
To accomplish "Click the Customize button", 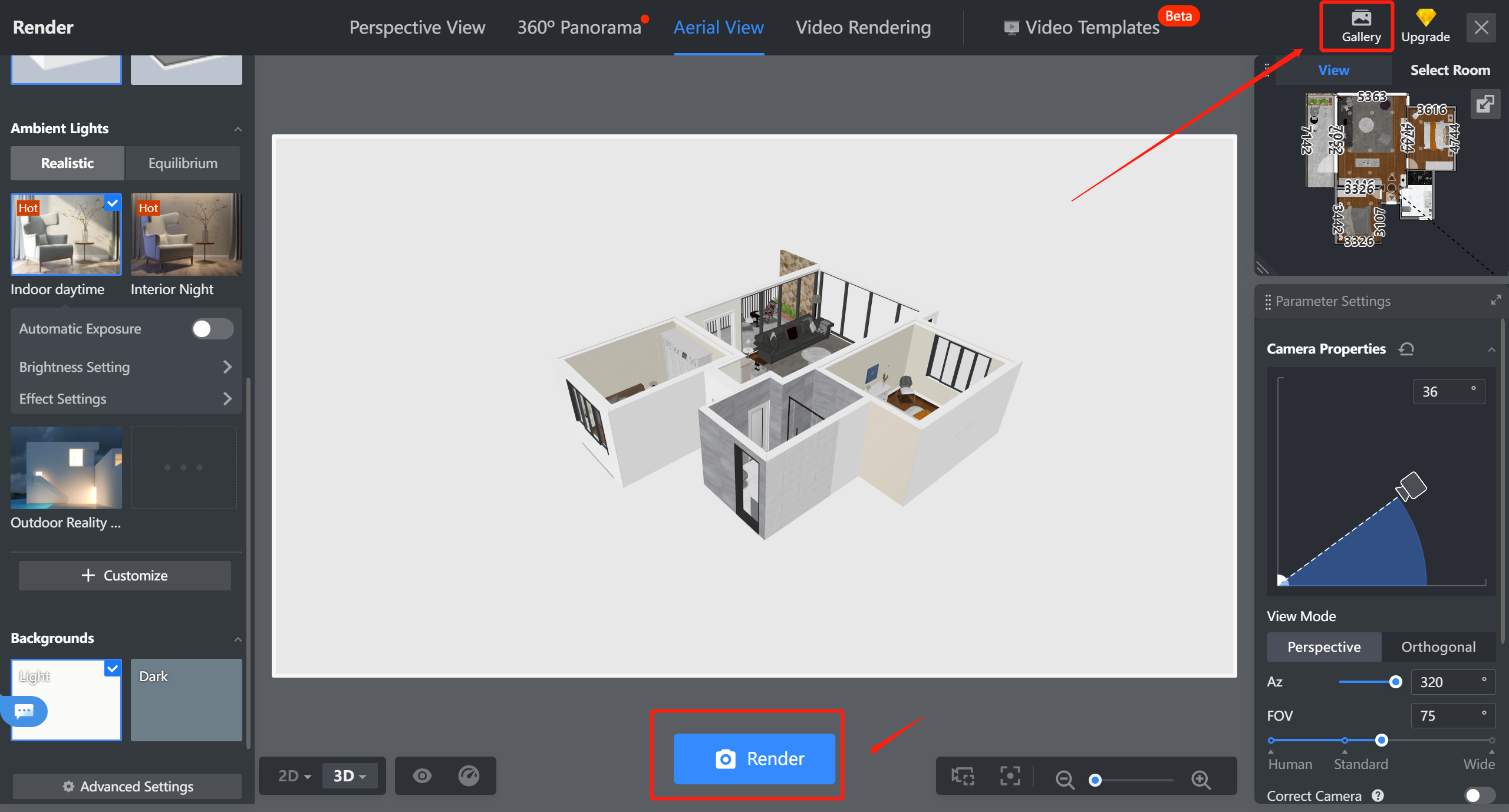I will point(124,575).
